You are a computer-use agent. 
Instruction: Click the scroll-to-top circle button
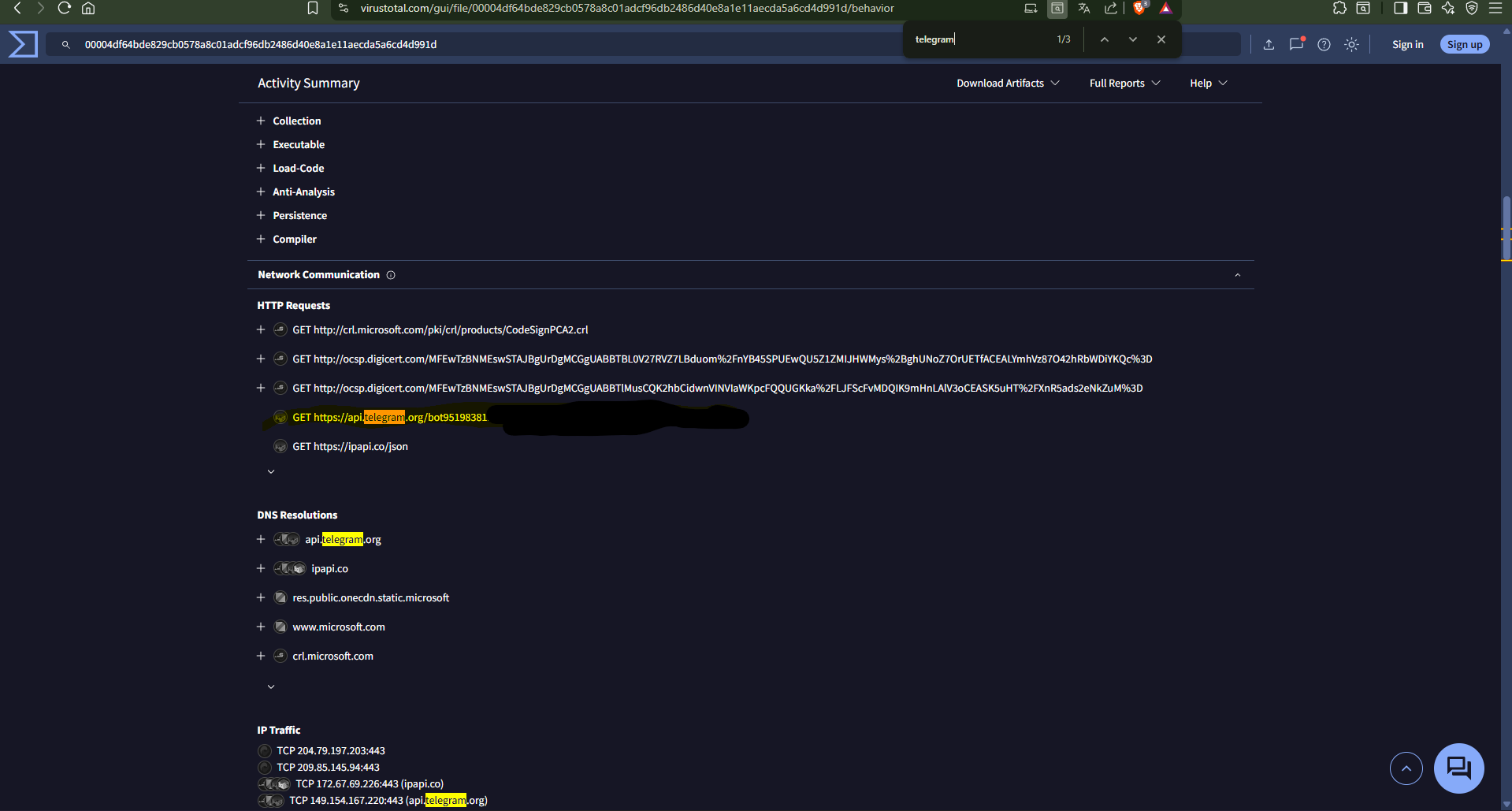coord(1406,768)
